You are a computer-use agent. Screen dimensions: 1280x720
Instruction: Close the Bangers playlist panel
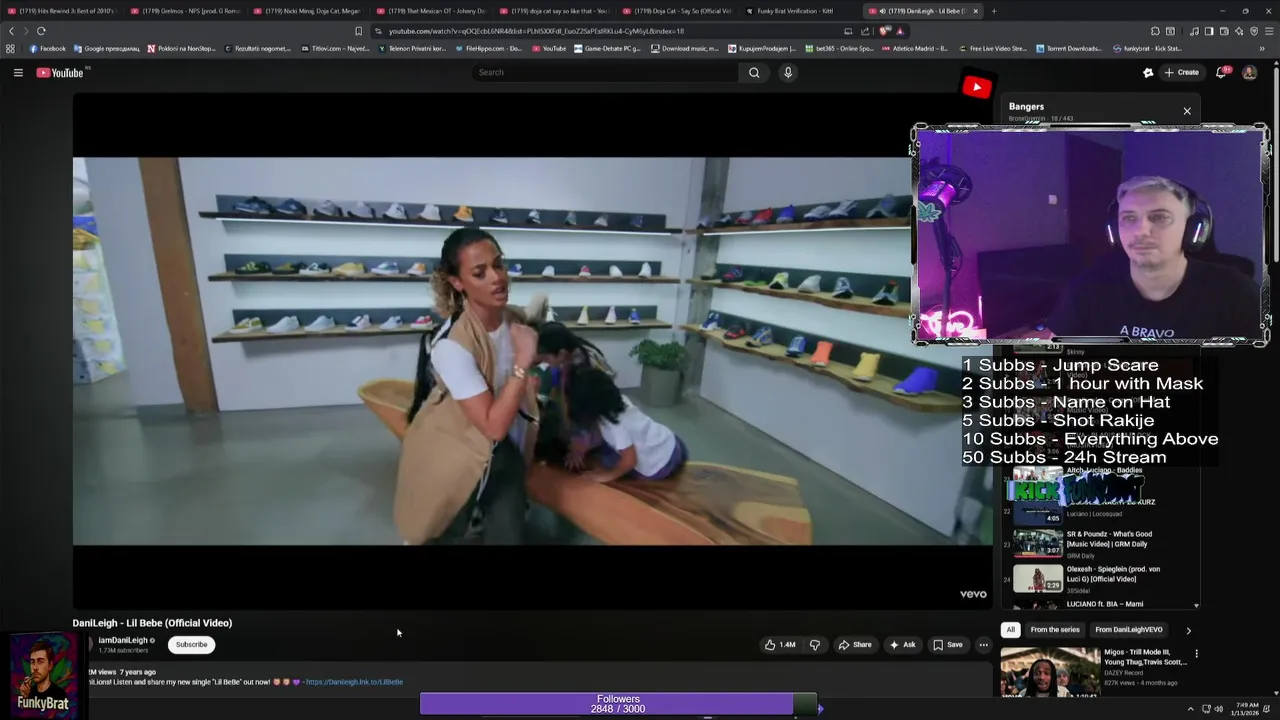point(1187,111)
